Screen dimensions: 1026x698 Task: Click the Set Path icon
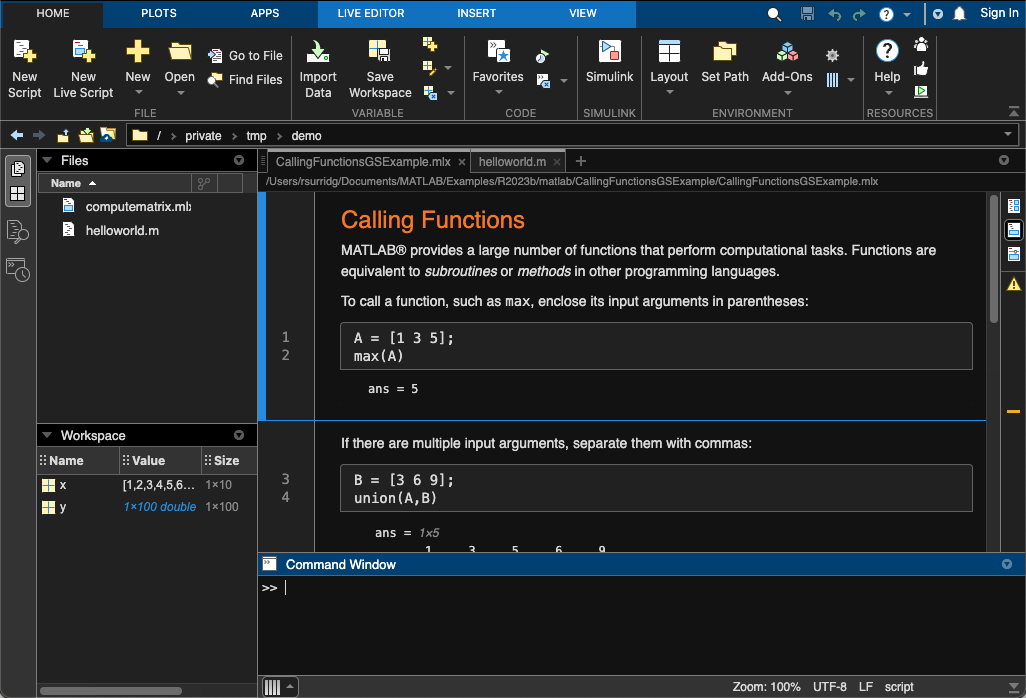(725, 52)
